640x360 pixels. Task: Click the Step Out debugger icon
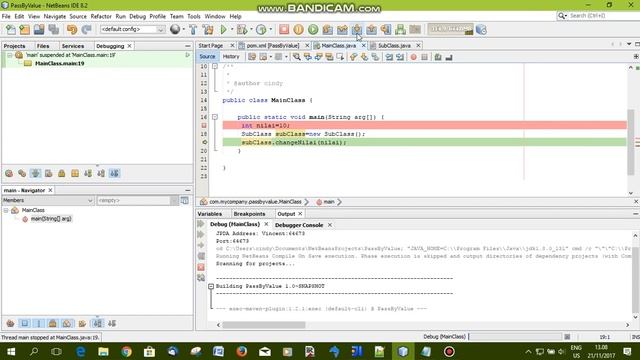[x=371, y=29]
